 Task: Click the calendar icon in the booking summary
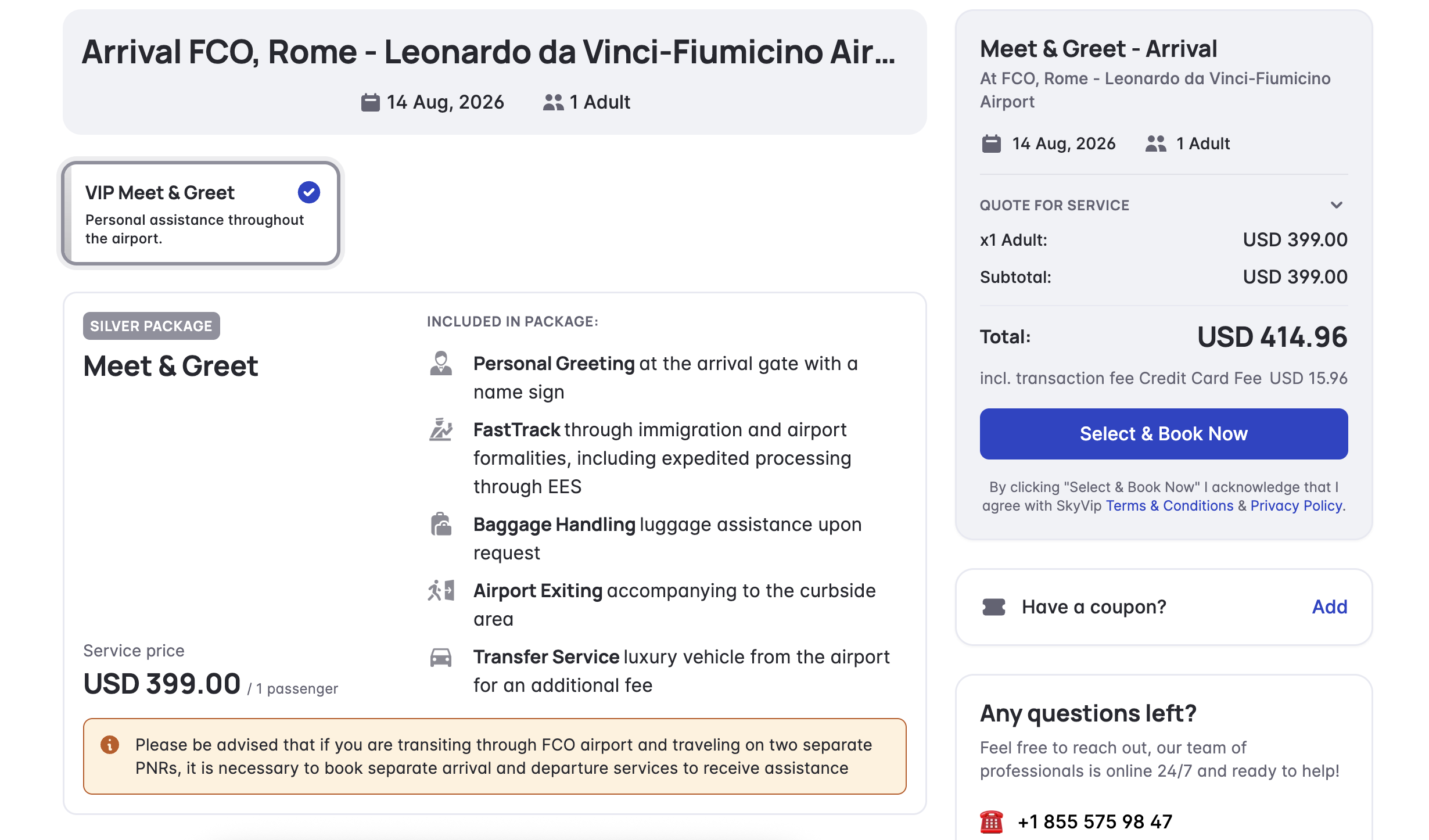coord(992,143)
